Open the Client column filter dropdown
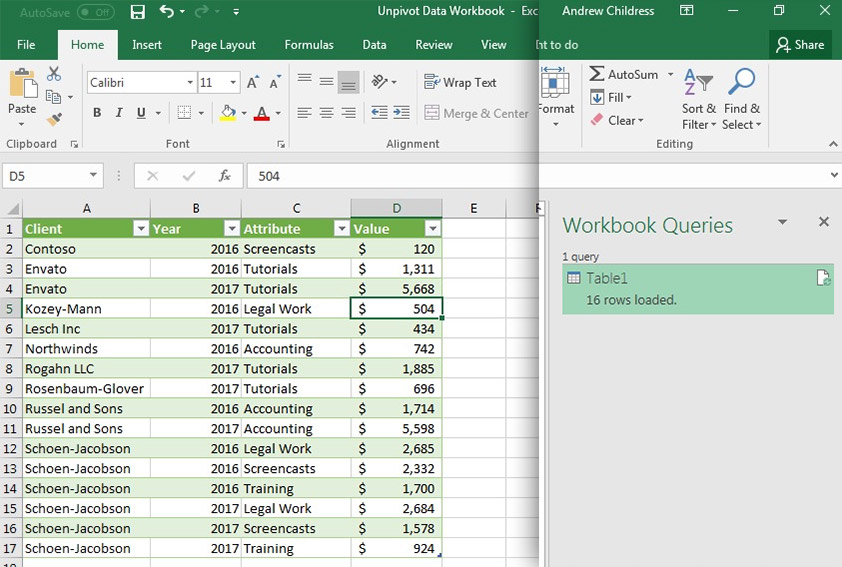The height and width of the screenshot is (567, 842). point(141,229)
